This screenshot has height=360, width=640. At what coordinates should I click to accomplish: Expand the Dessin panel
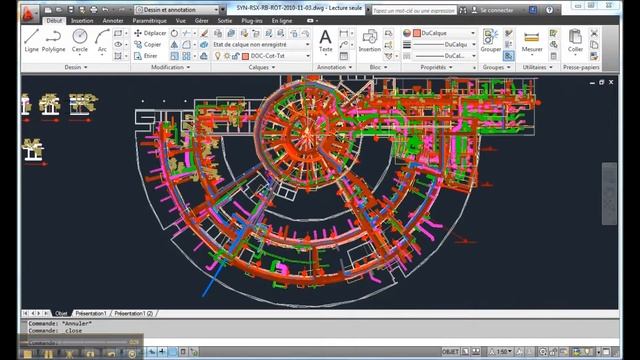(76, 67)
